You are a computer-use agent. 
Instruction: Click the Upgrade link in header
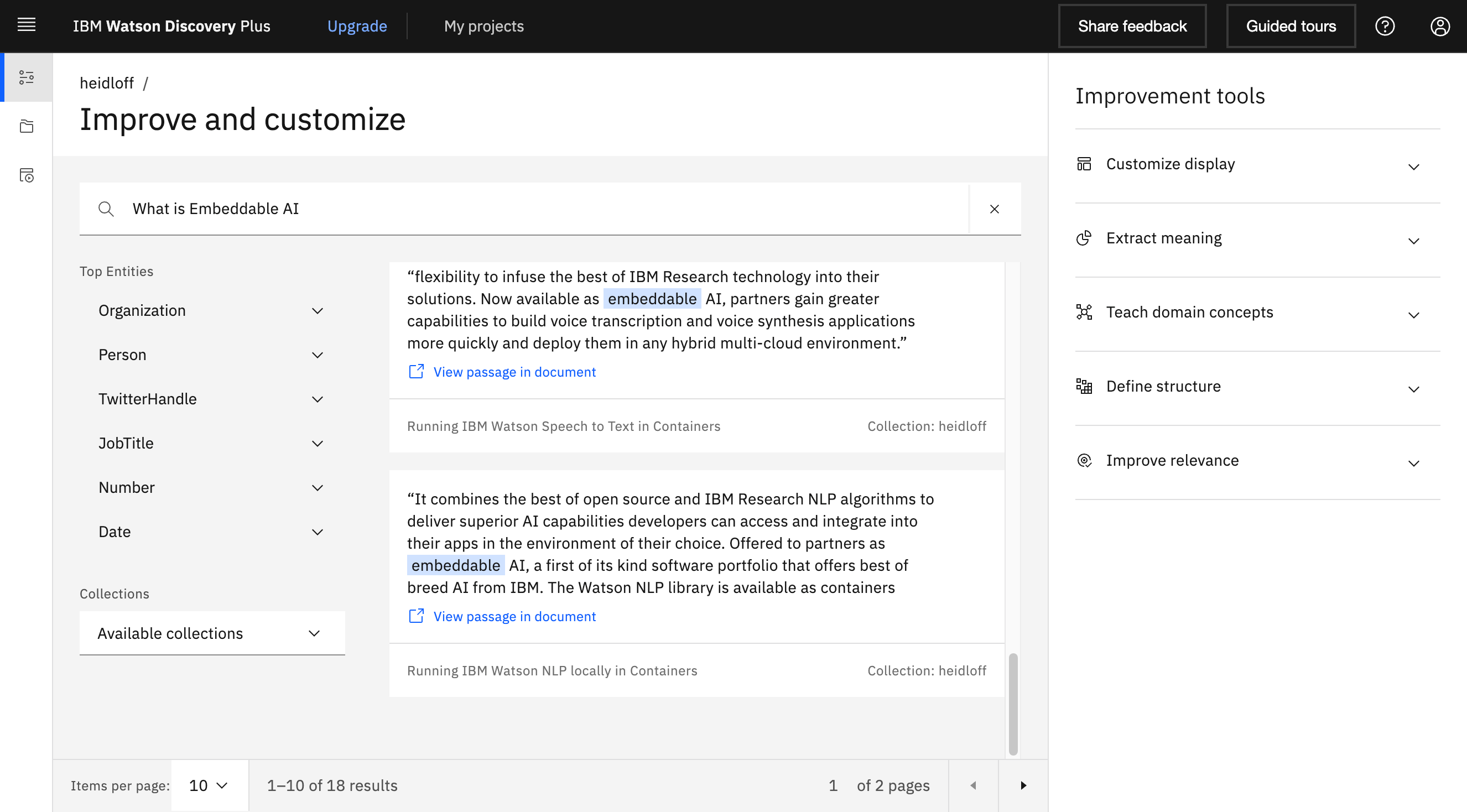pos(357,26)
